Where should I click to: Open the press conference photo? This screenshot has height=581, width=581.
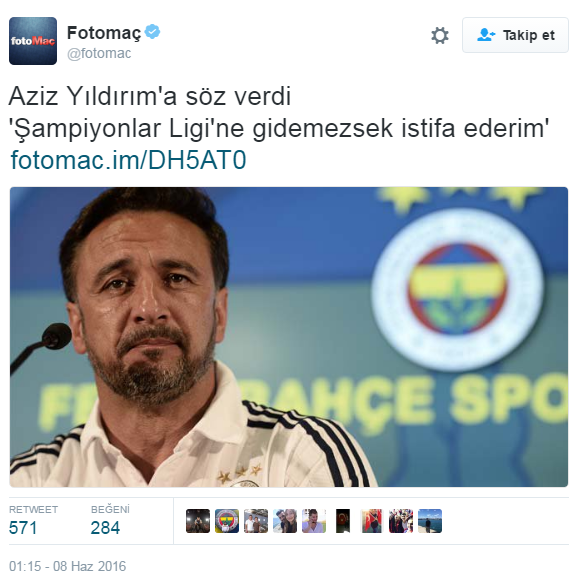pyautogui.click(x=289, y=337)
